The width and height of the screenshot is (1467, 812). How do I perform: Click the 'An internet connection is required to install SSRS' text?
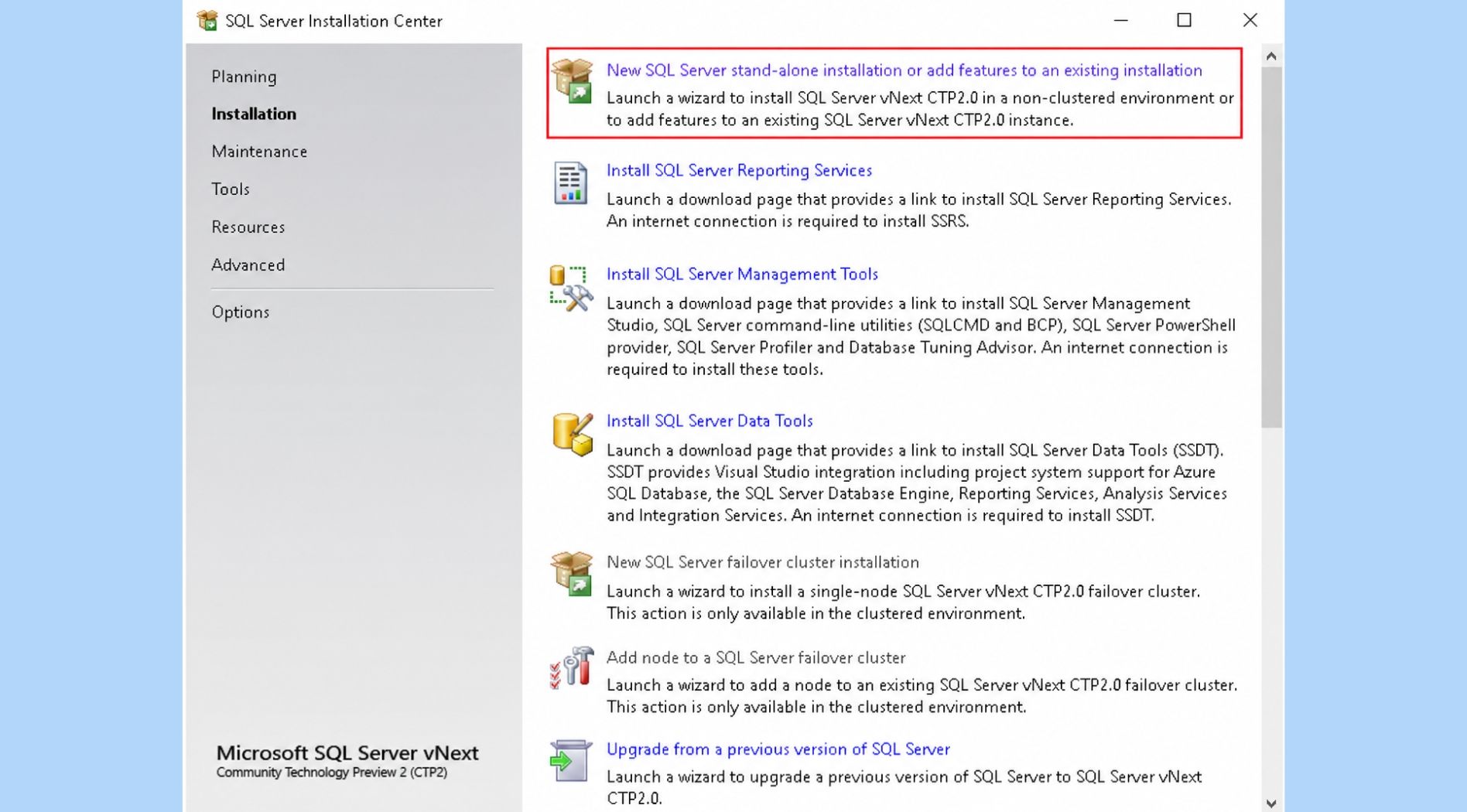[x=788, y=221]
